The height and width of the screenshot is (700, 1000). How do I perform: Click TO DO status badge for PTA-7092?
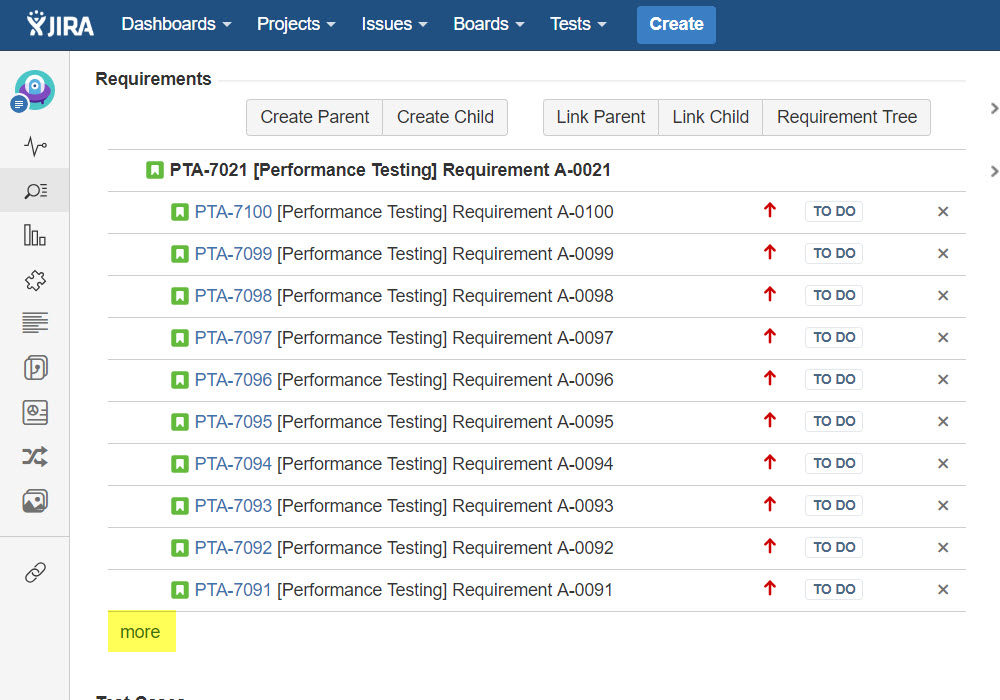point(833,548)
